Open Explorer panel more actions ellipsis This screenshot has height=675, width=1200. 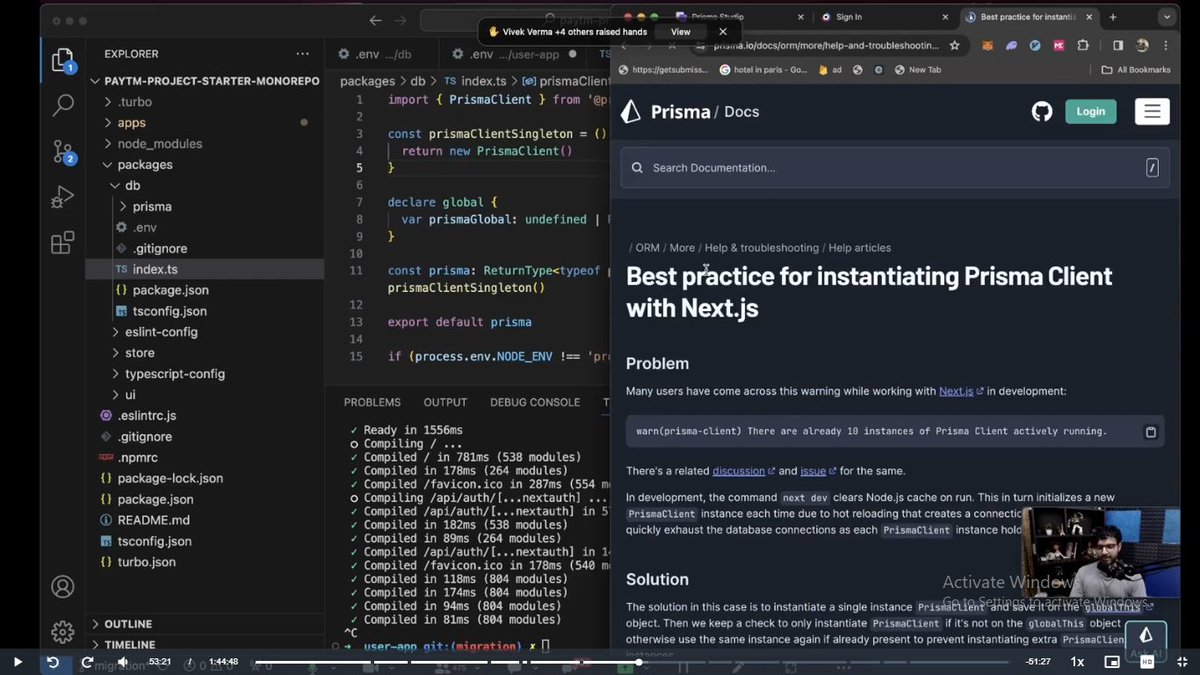(302, 54)
